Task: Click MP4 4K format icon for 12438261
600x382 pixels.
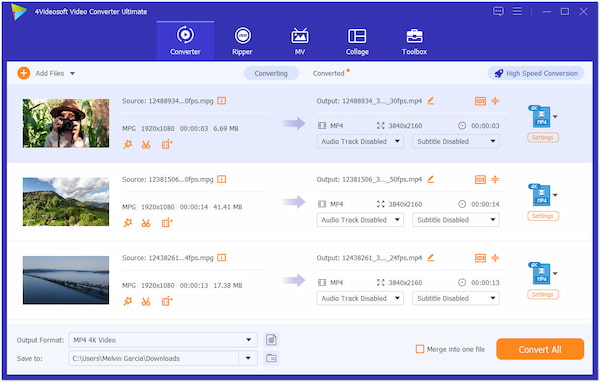Action: click(540, 273)
